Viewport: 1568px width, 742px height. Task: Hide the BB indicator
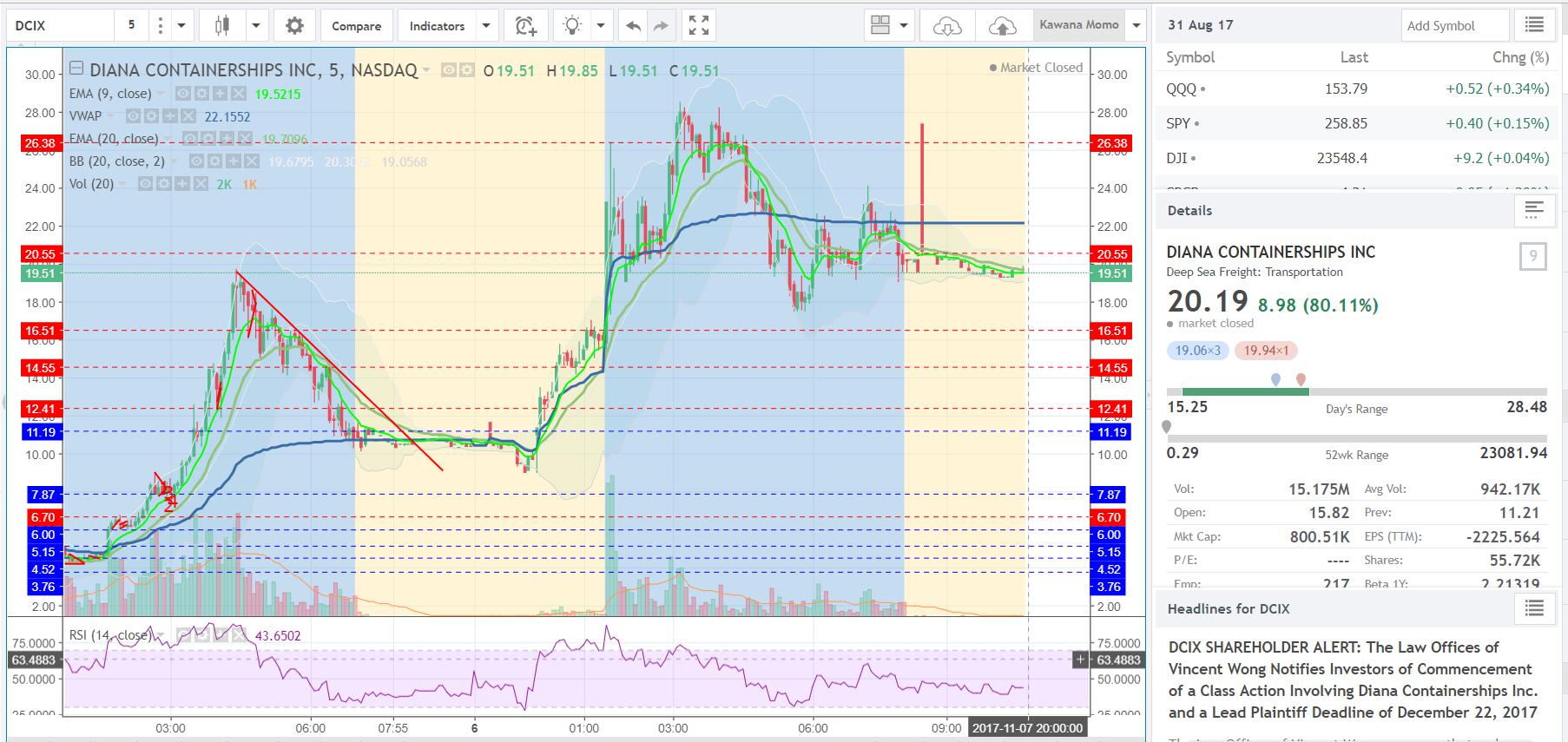(x=195, y=161)
